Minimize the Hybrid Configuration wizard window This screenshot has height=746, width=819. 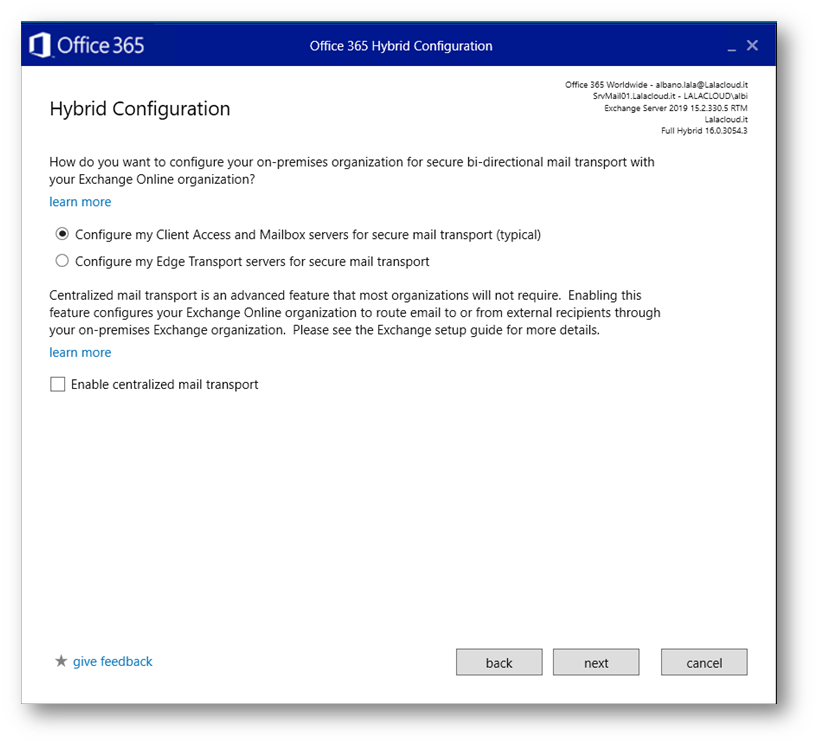[732, 47]
